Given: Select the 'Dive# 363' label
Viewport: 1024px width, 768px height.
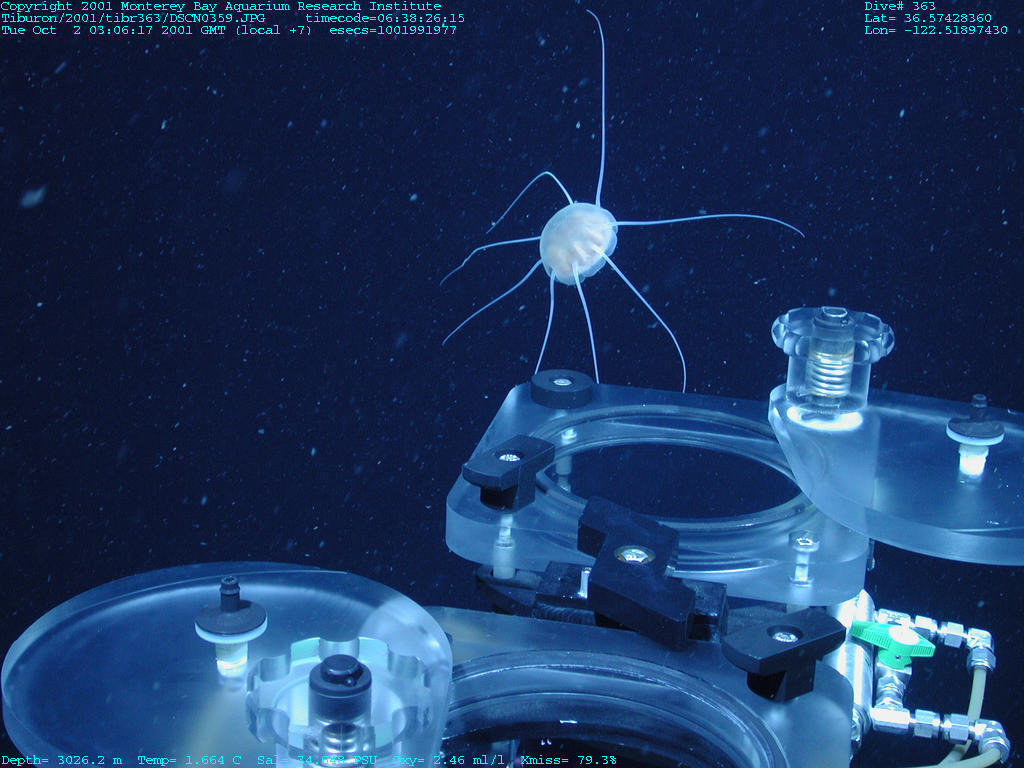Looking at the screenshot, I should (900, 6).
